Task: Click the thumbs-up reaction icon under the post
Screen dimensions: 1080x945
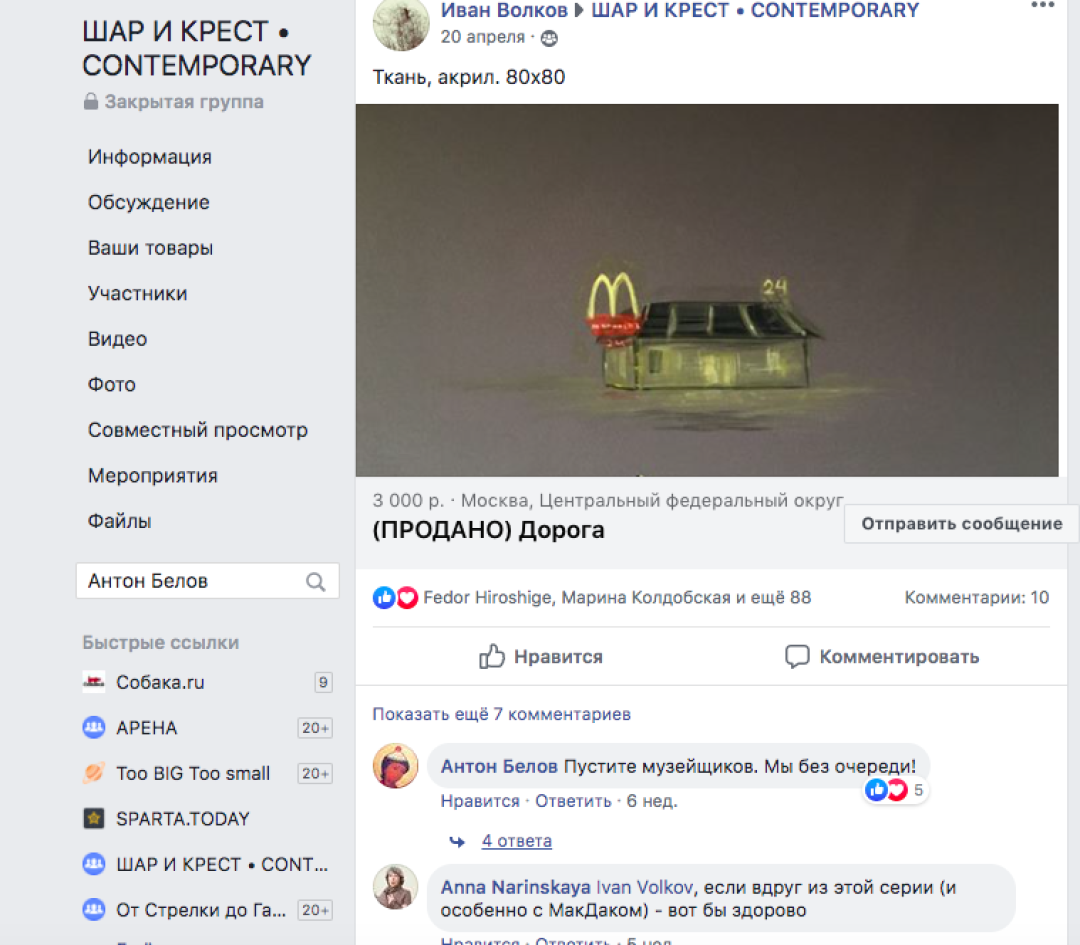Action: tap(384, 598)
